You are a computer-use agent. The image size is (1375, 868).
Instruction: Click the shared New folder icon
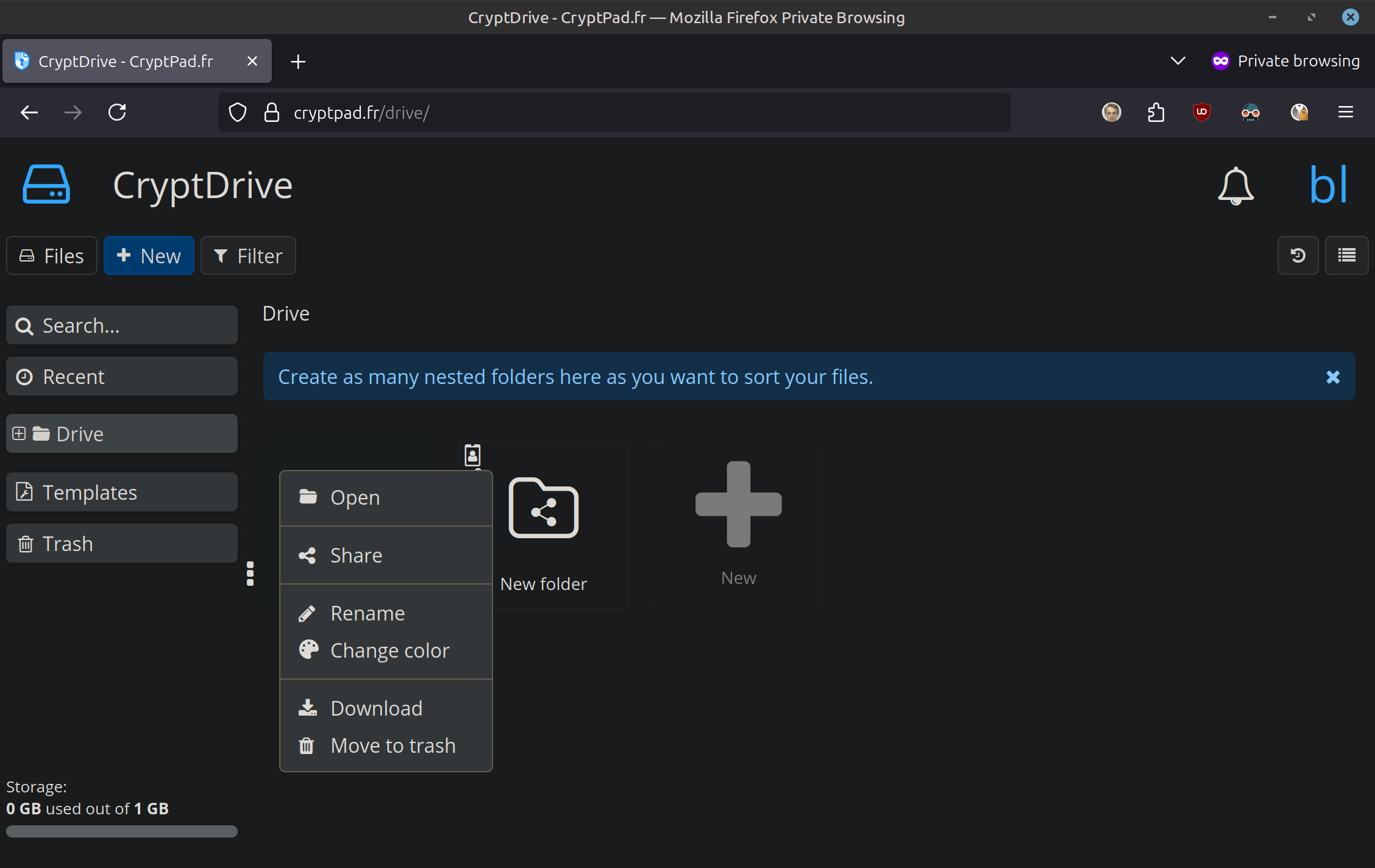coord(543,508)
